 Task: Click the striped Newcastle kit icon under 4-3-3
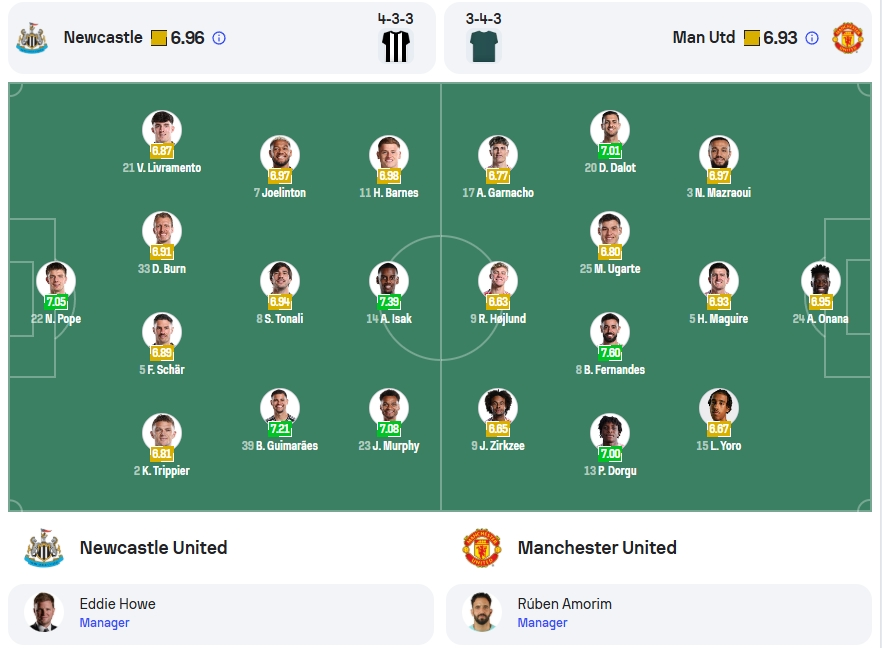(397, 46)
